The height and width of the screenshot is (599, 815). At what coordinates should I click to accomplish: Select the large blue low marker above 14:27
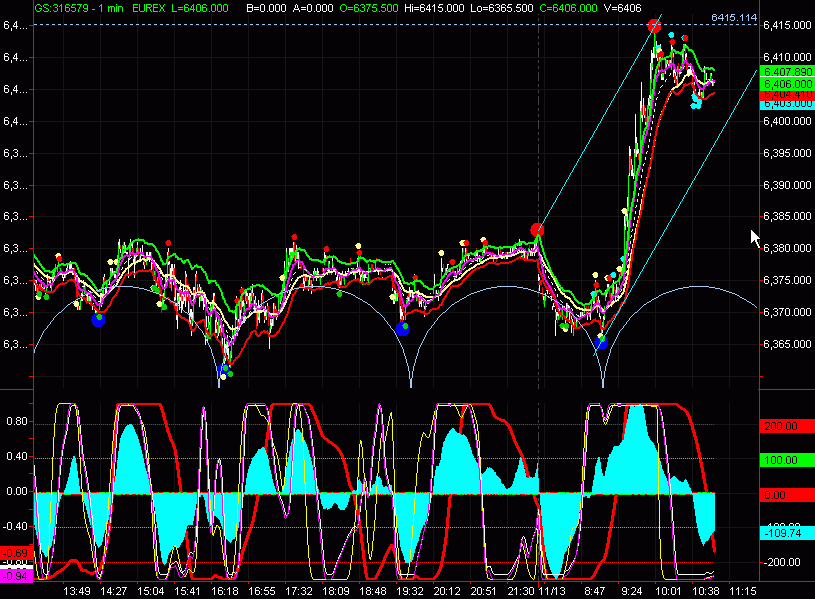(x=98, y=320)
